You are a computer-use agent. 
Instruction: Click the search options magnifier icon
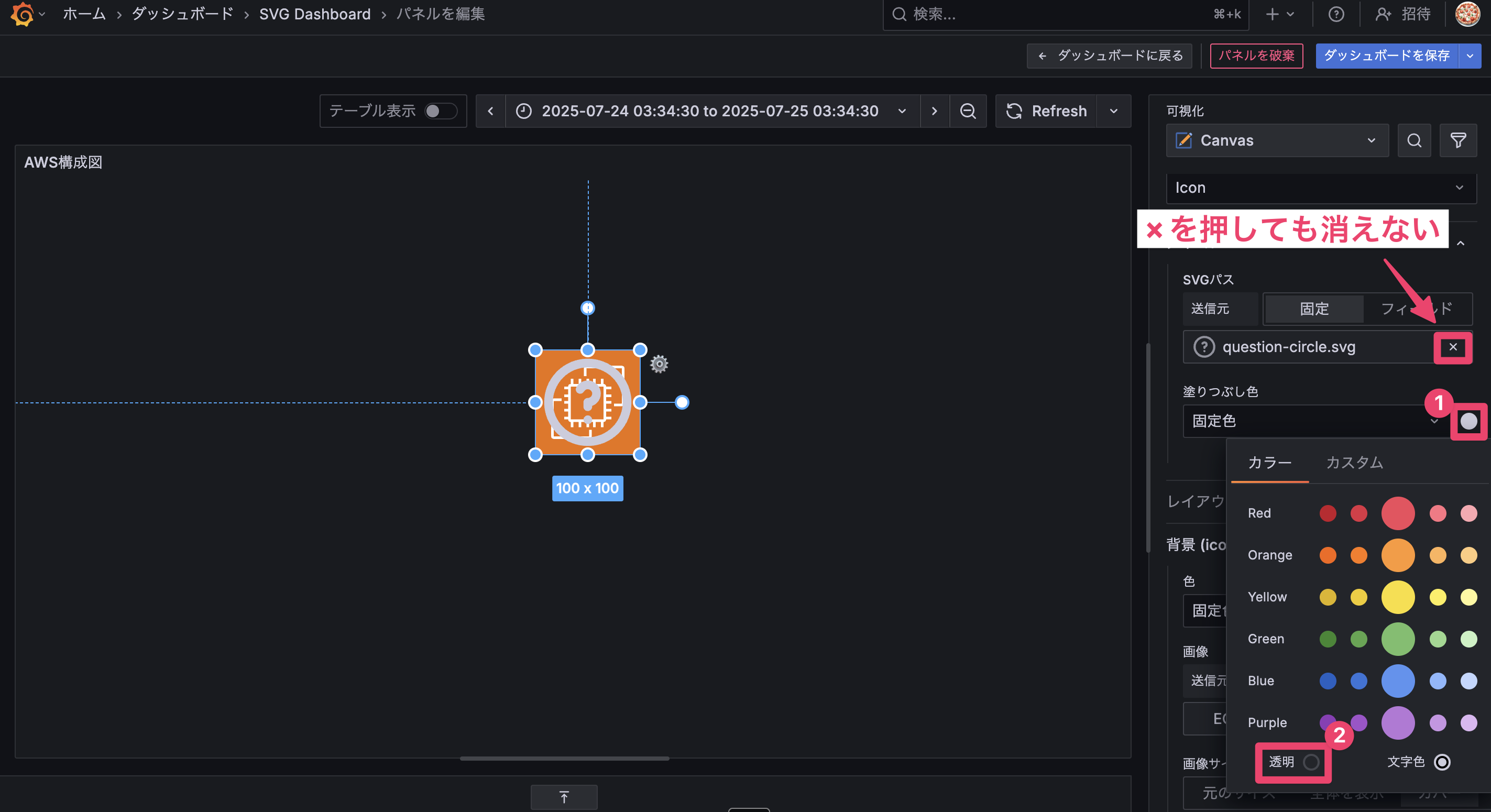[x=1414, y=140]
